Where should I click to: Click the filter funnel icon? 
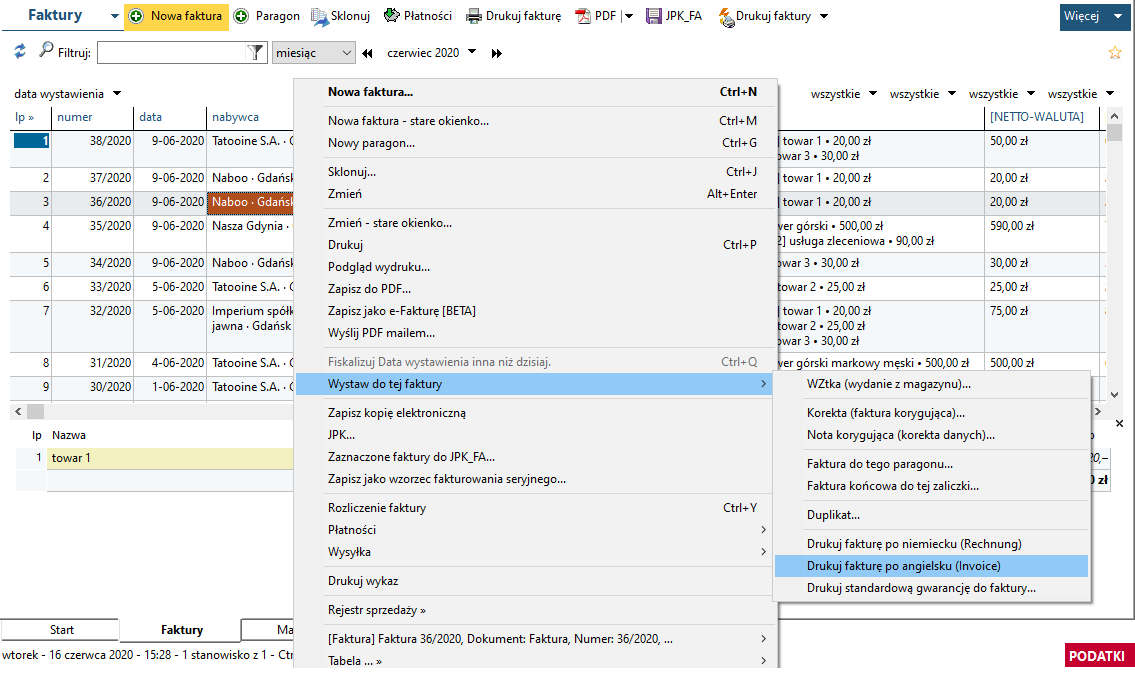256,52
